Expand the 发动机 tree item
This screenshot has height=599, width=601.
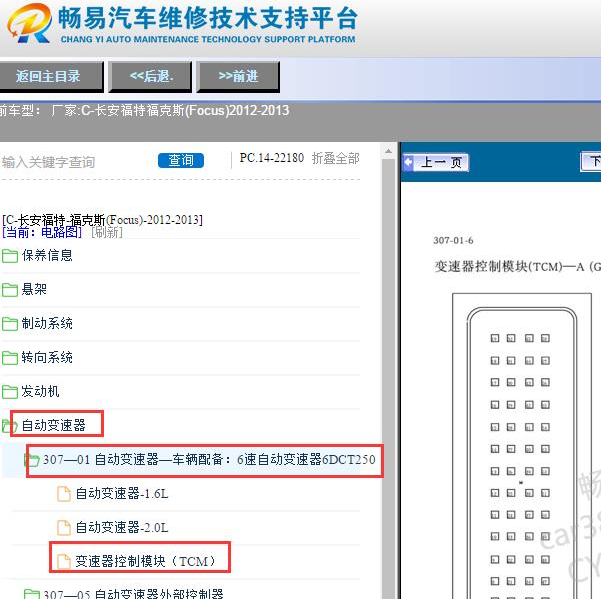(x=40, y=391)
